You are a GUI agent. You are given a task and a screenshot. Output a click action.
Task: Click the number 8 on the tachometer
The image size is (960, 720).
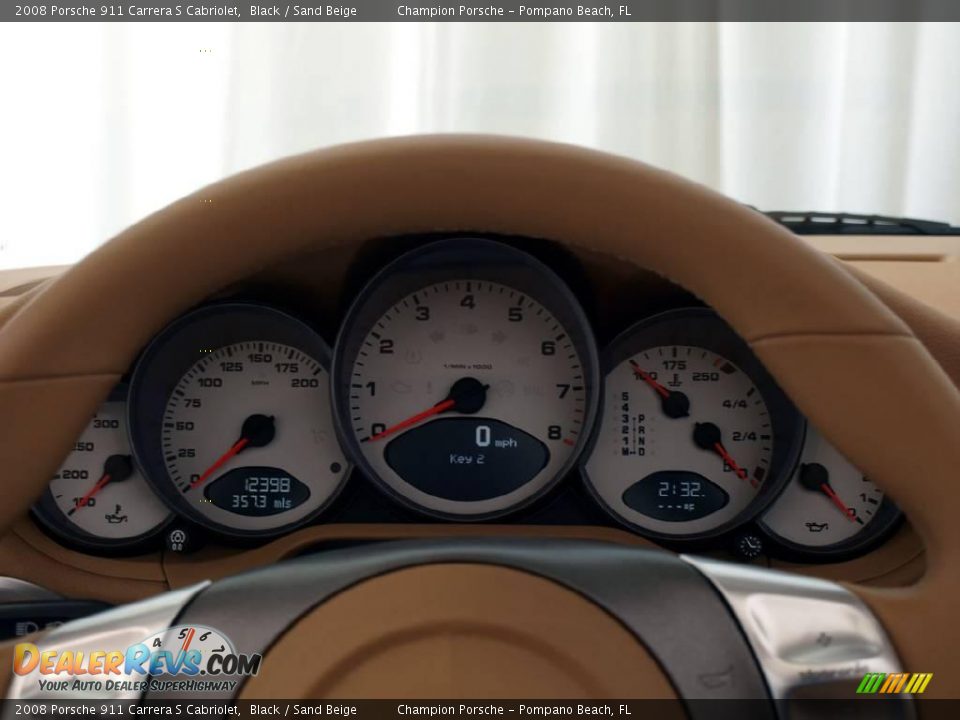(555, 432)
